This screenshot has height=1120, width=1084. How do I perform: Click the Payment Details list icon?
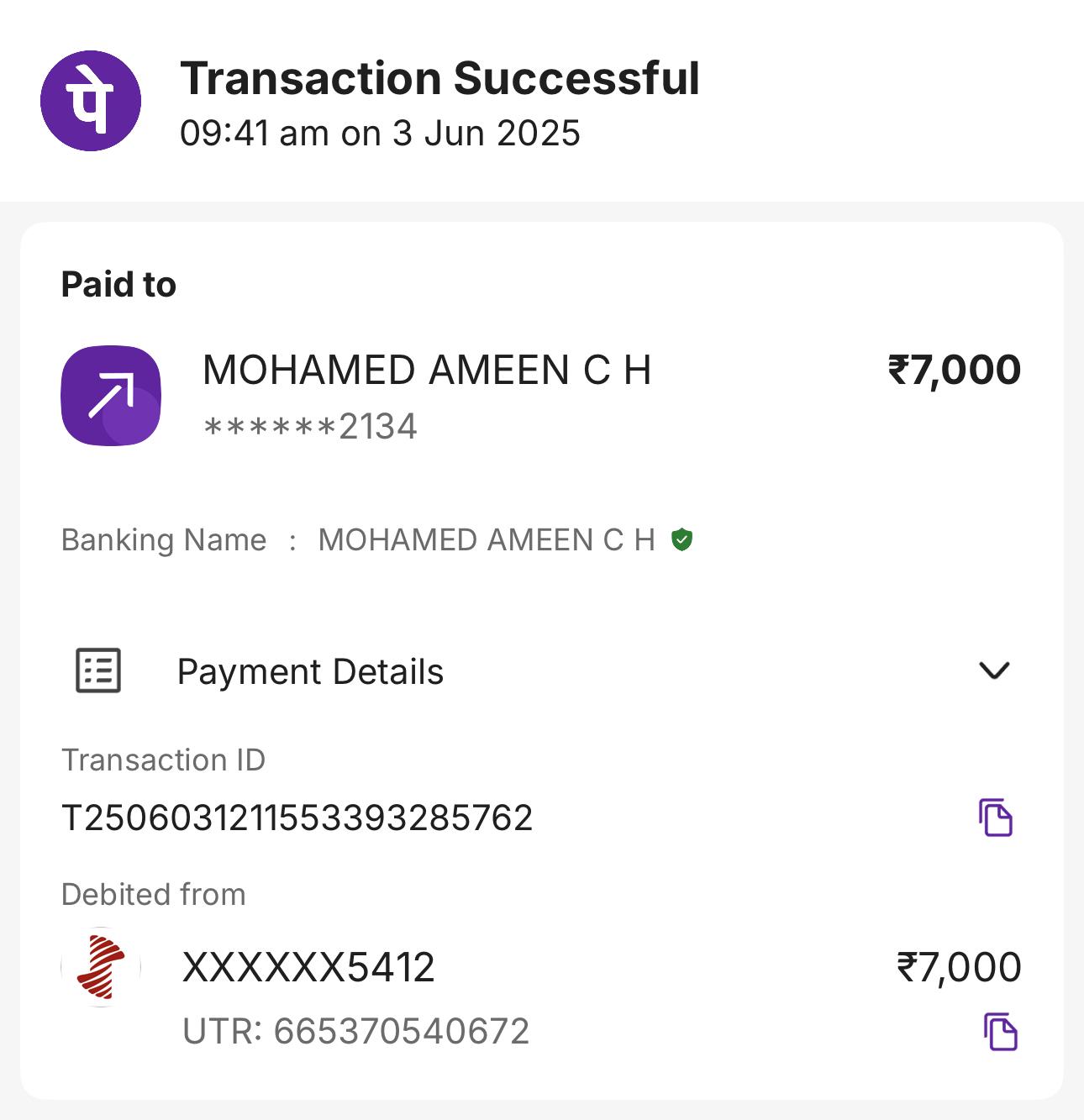pyautogui.click(x=98, y=670)
